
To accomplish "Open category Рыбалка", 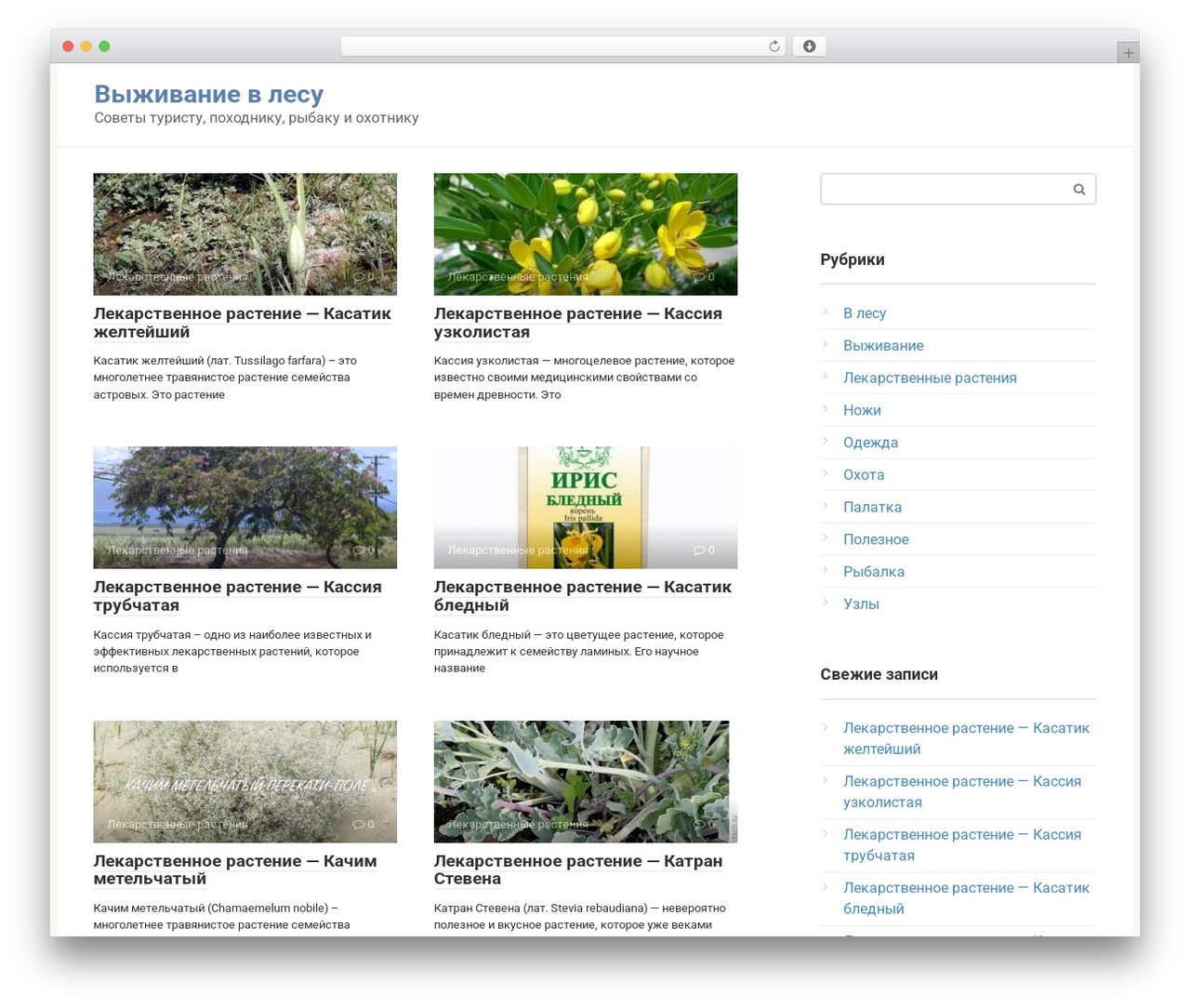I will pyautogui.click(x=874, y=572).
